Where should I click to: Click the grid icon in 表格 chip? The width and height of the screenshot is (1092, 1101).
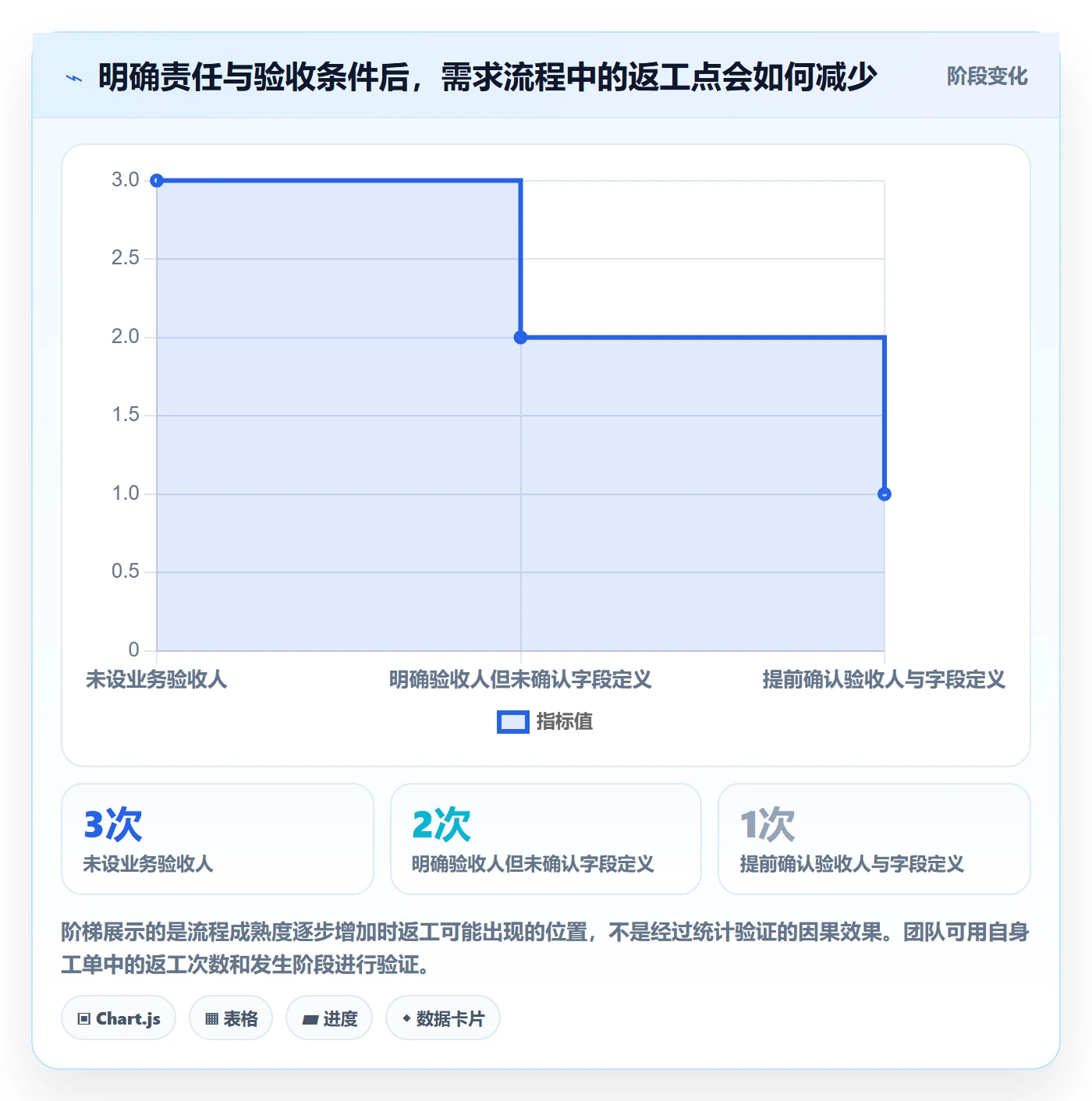tap(211, 1019)
